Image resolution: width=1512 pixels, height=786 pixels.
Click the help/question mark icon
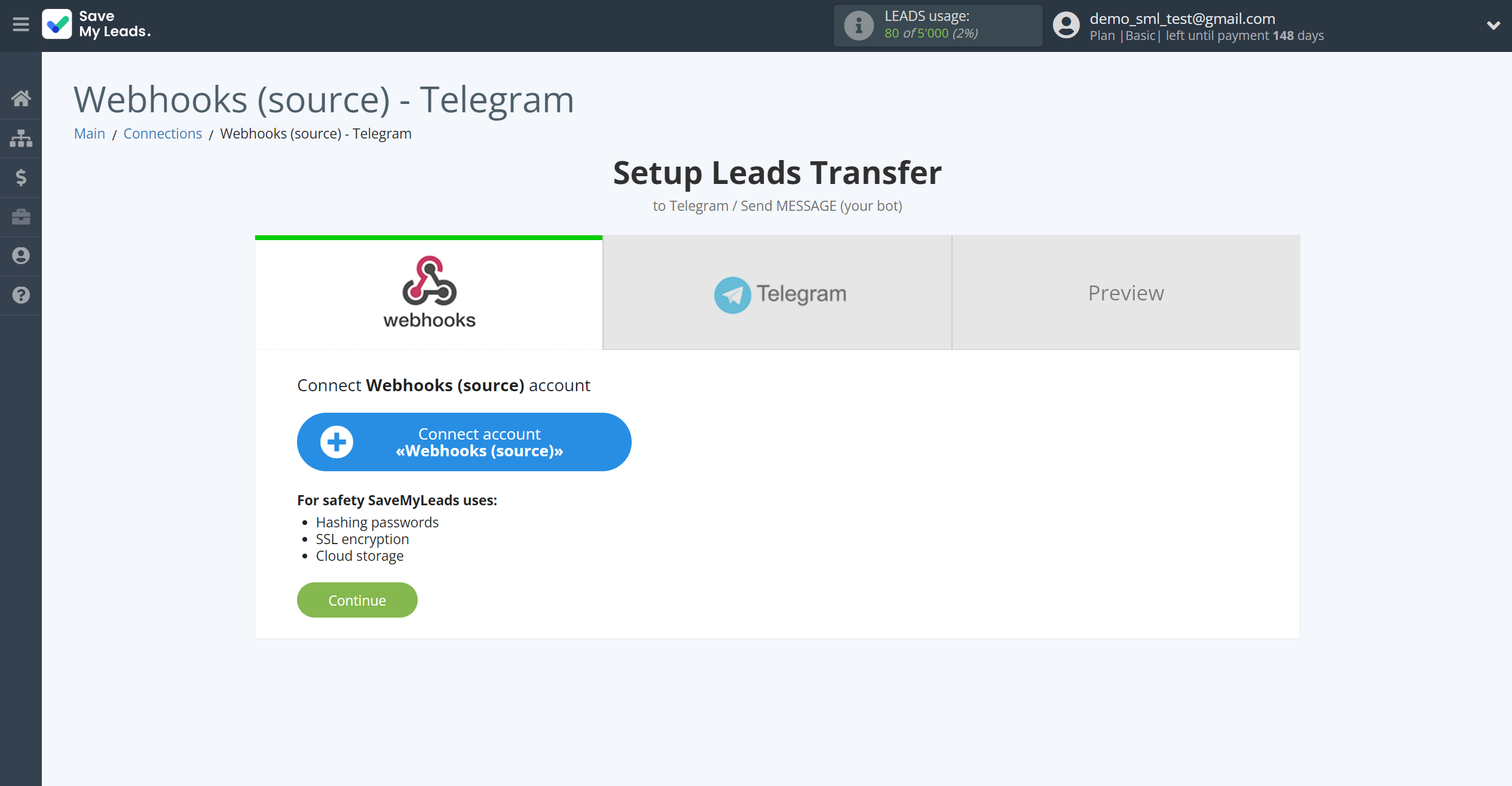point(21,294)
